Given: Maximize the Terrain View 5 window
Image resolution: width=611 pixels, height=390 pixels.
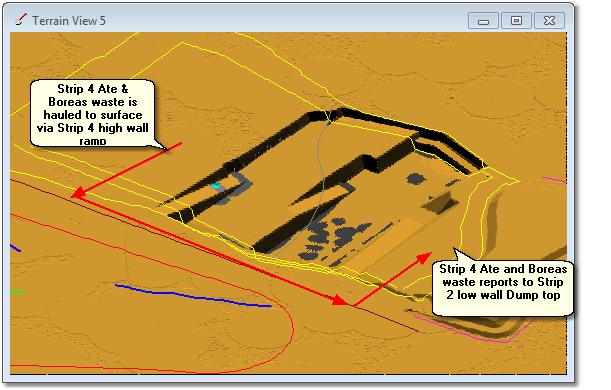Looking at the screenshot, I should click(x=516, y=21).
